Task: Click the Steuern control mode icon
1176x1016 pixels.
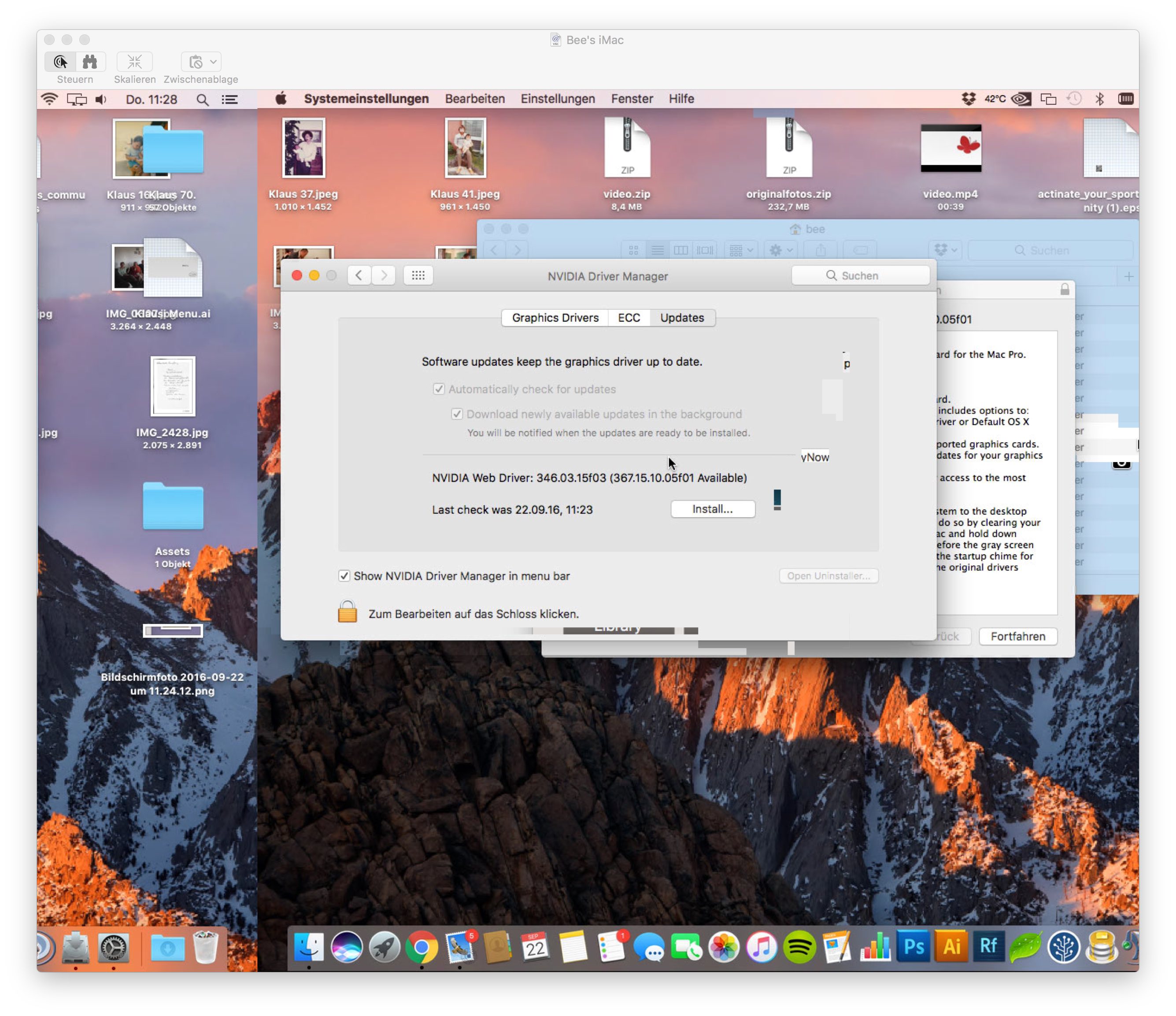Action: click(x=61, y=61)
